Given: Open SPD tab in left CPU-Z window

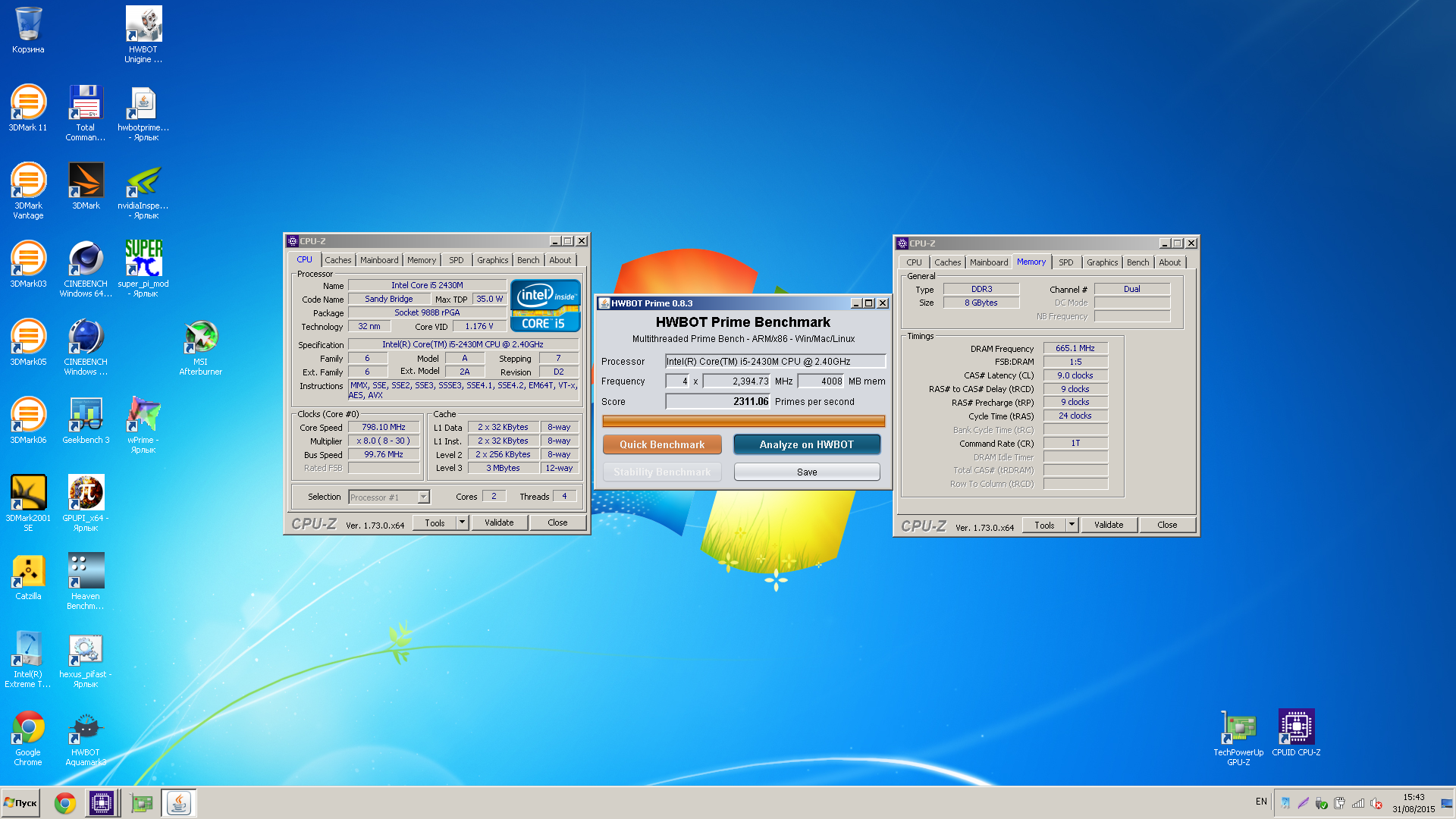Looking at the screenshot, I should 457,260.
